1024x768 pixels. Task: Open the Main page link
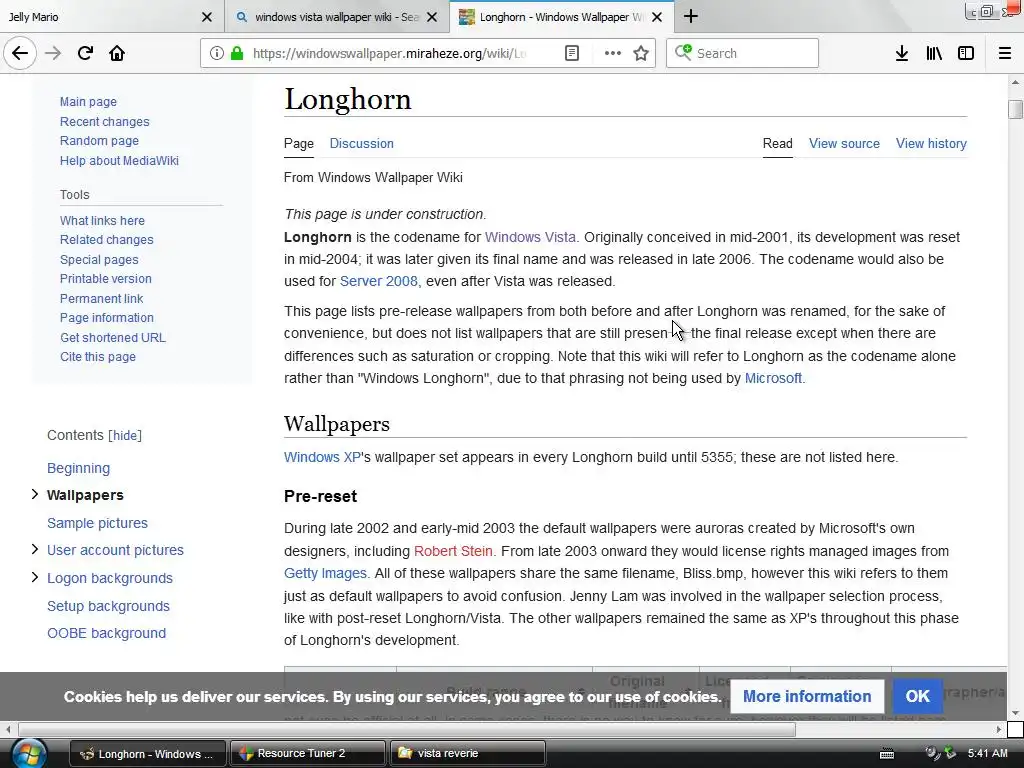[x=88, y=102]
